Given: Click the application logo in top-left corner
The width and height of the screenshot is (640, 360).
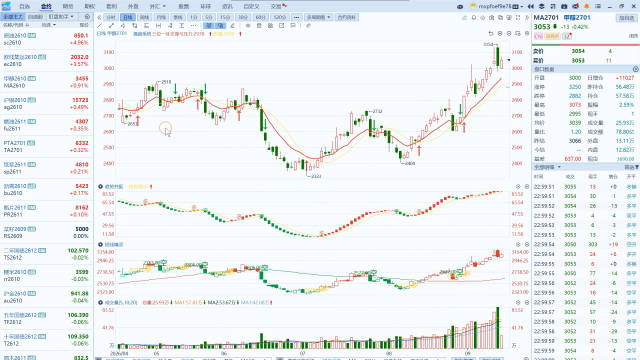Looking at the screenshot, I should (x=6, y=6).
